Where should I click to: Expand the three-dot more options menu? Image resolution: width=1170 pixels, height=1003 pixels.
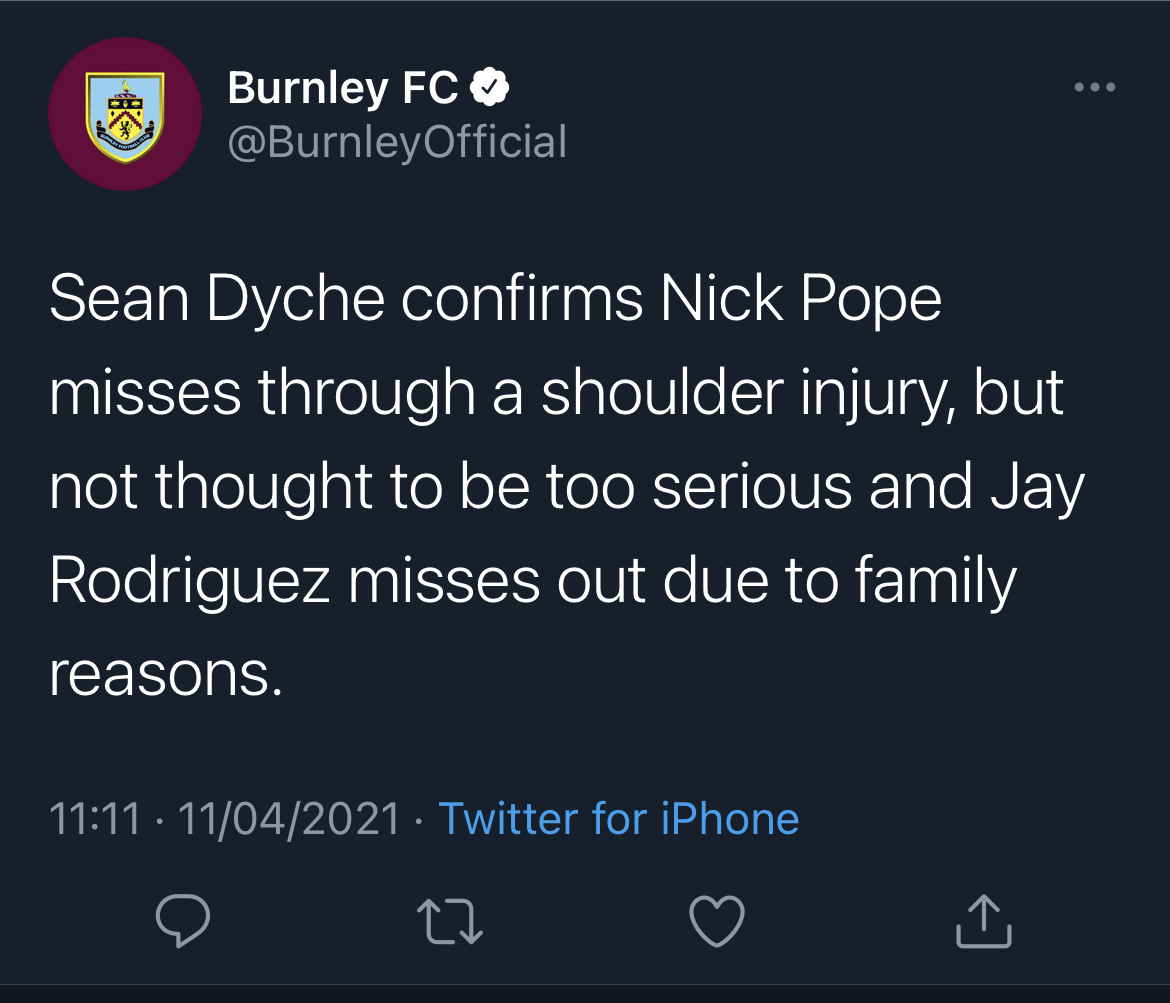click(1094, 88)
